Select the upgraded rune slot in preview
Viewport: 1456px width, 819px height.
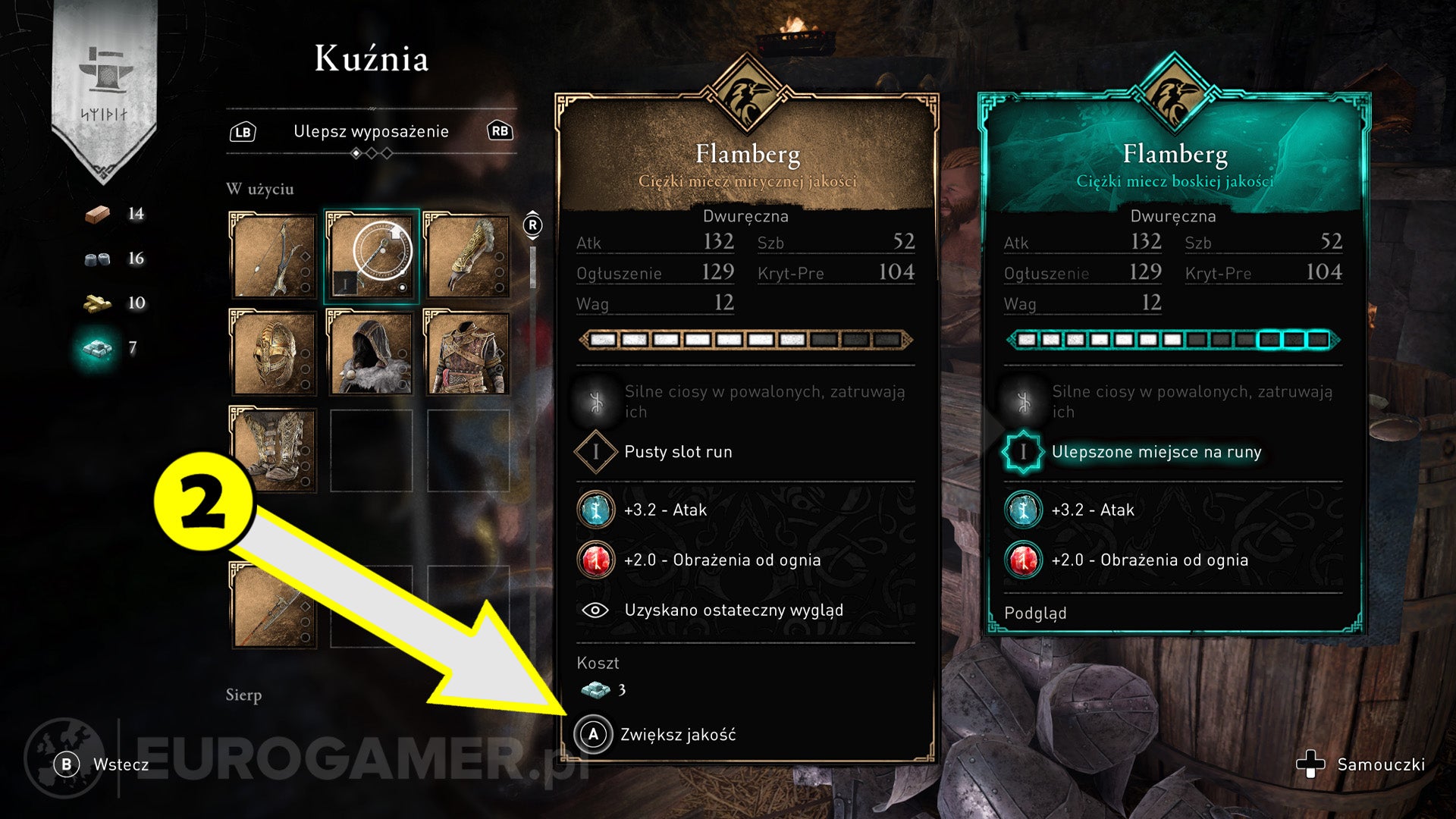click(1023, 452)
